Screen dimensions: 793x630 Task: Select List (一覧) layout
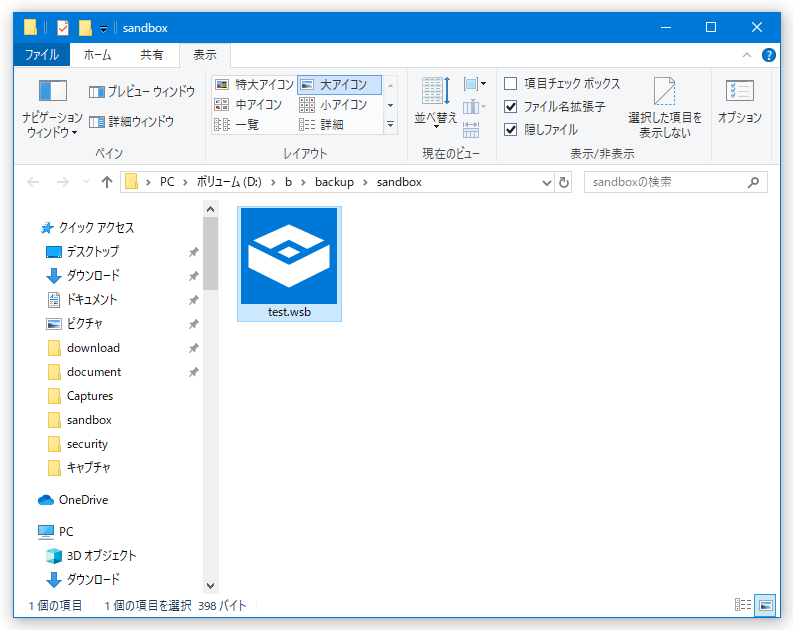237,124
